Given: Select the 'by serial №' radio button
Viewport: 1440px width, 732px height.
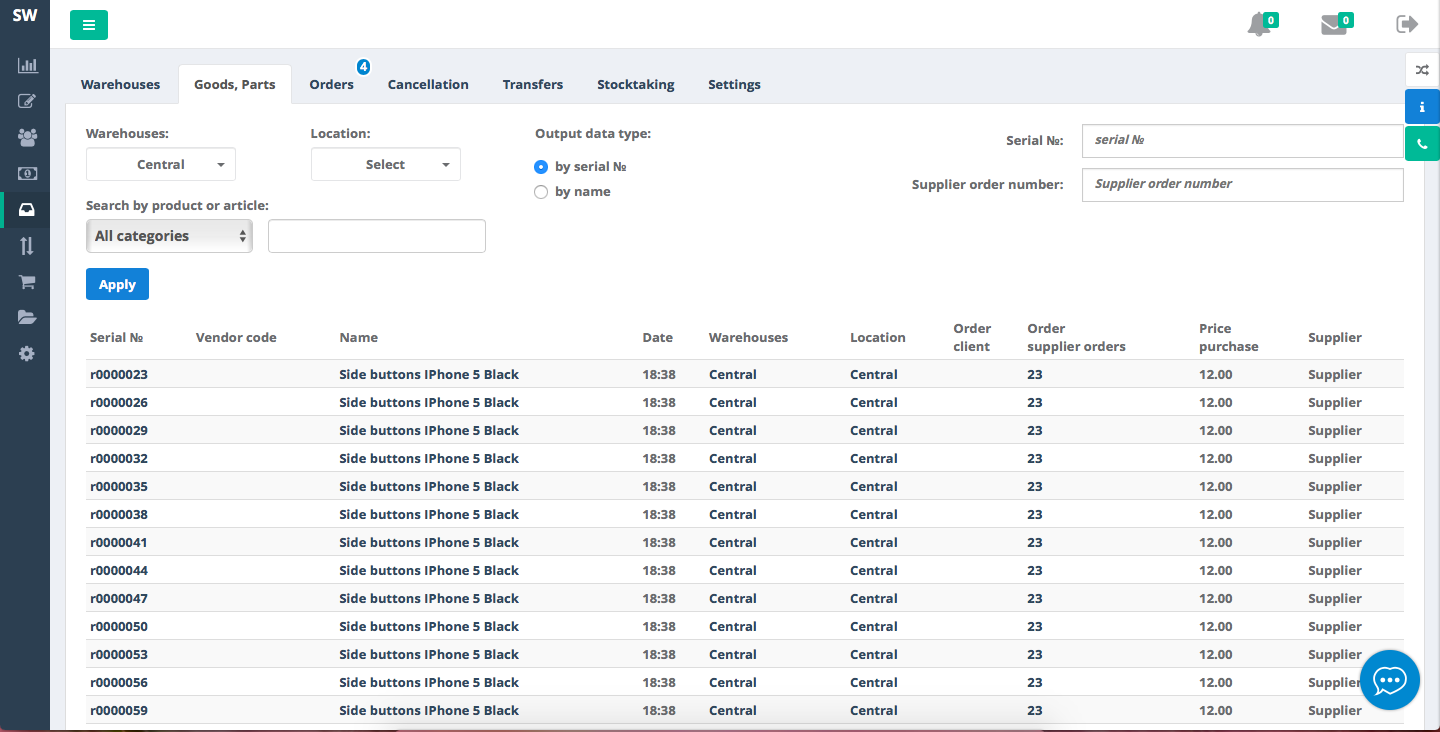Looking at the screenshot, I should click(x=541, y=167).
